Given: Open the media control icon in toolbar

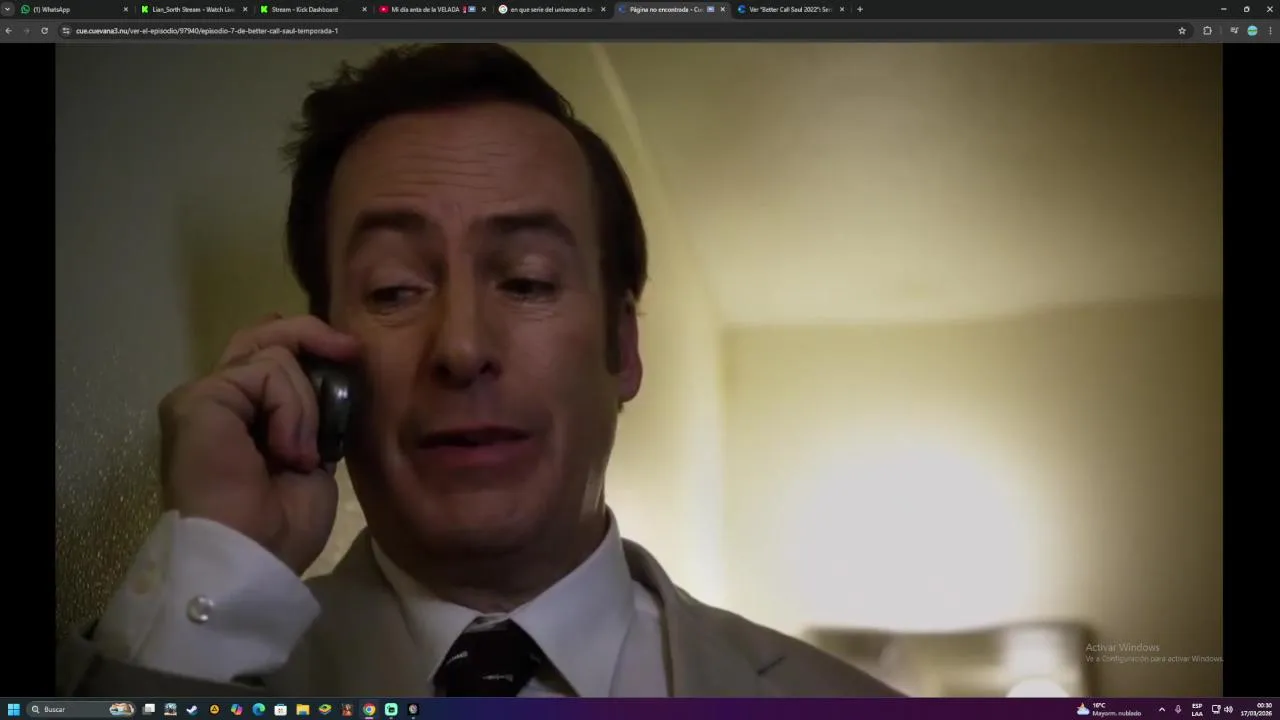Looking at the screenshot, I should pyautogui.click(x=1234, y=31).
